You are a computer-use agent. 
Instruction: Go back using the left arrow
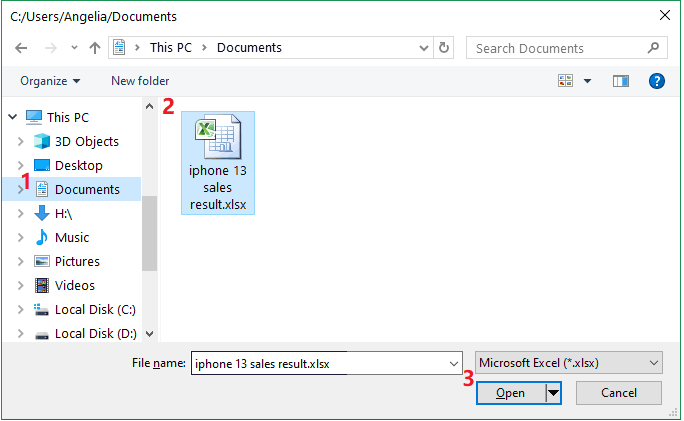tap(21, 48)
